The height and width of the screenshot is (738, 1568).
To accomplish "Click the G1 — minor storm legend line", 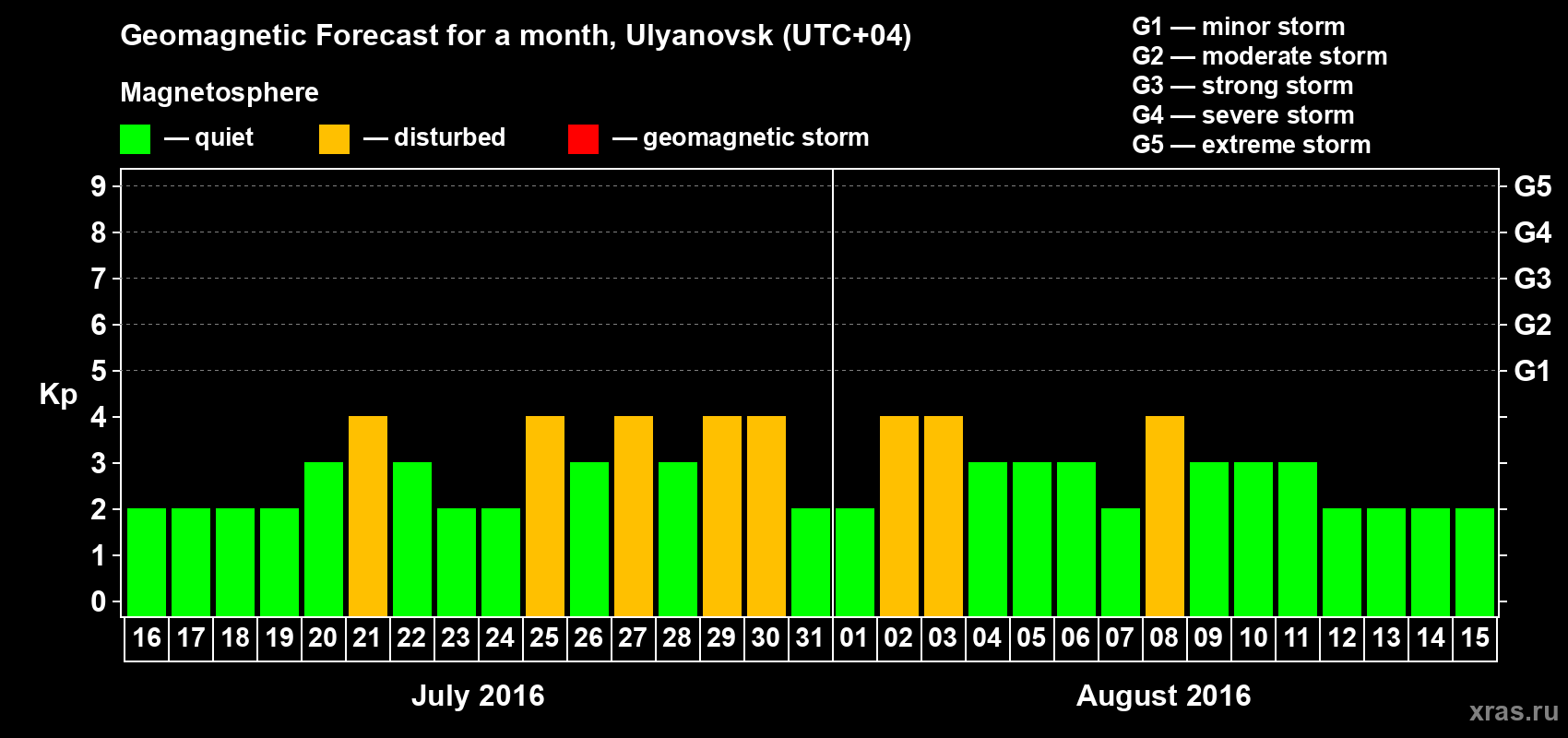I will (x=1239, y=27).
